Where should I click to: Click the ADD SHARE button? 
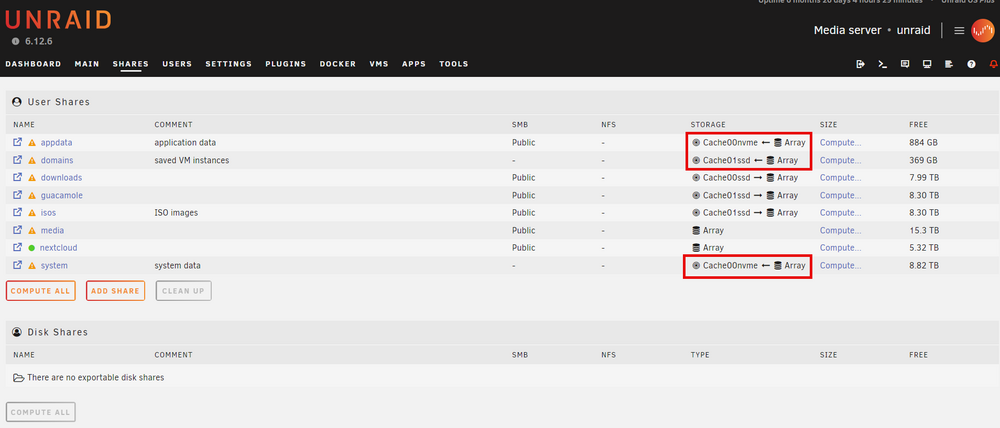click(x=115, y=291)
